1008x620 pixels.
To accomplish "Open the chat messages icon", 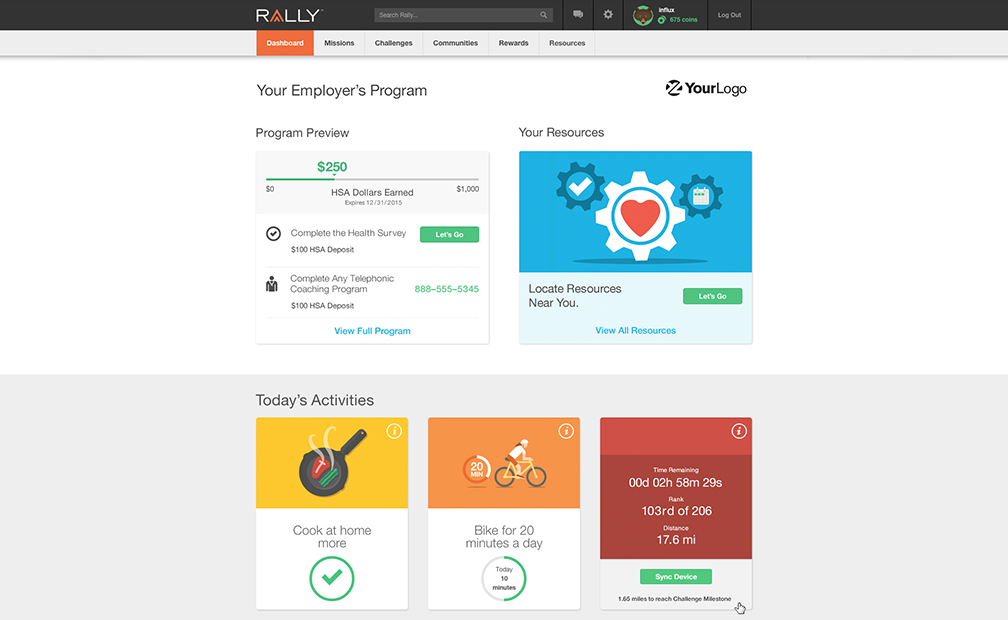I will tap(578, 15).
